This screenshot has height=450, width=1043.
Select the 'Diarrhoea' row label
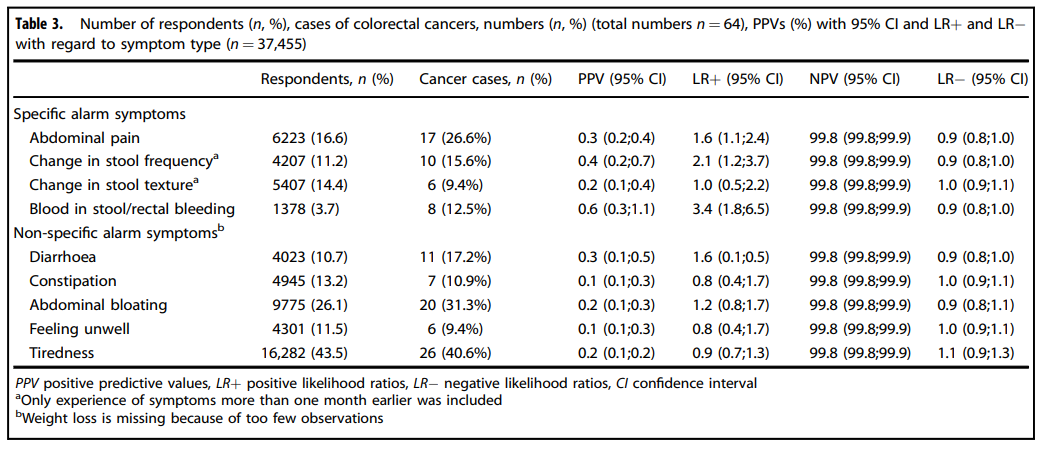pos(66,257)
